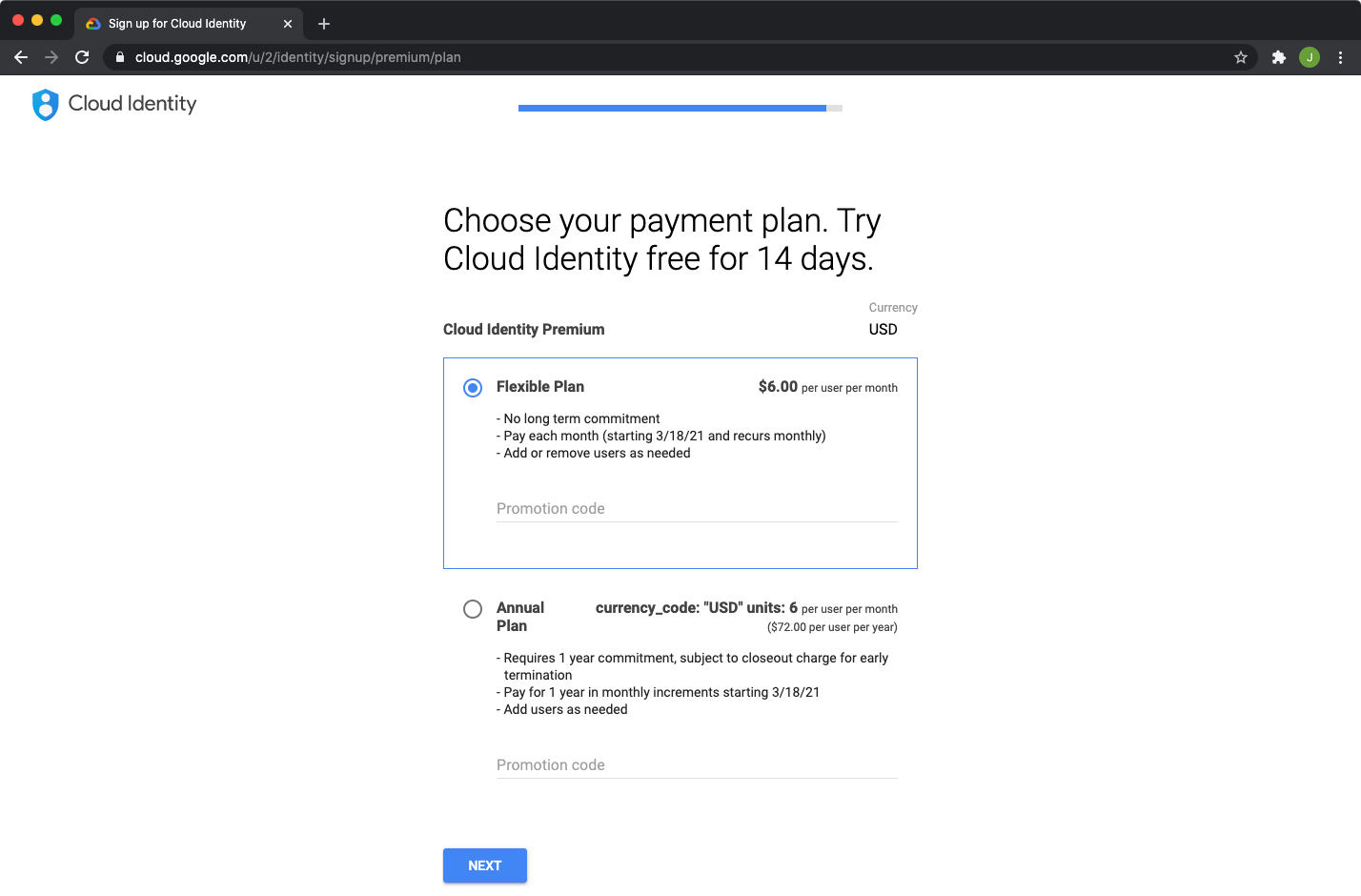Select the Flexible Plan radio button

tap(473, 388)
